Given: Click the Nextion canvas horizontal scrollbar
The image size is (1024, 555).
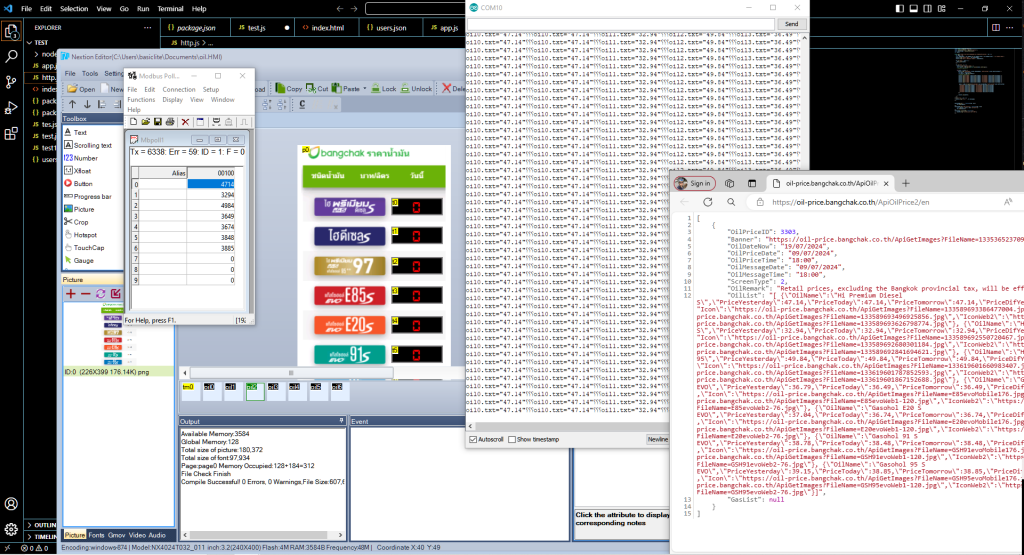Looking at the screenshot, I should point(291,373).
